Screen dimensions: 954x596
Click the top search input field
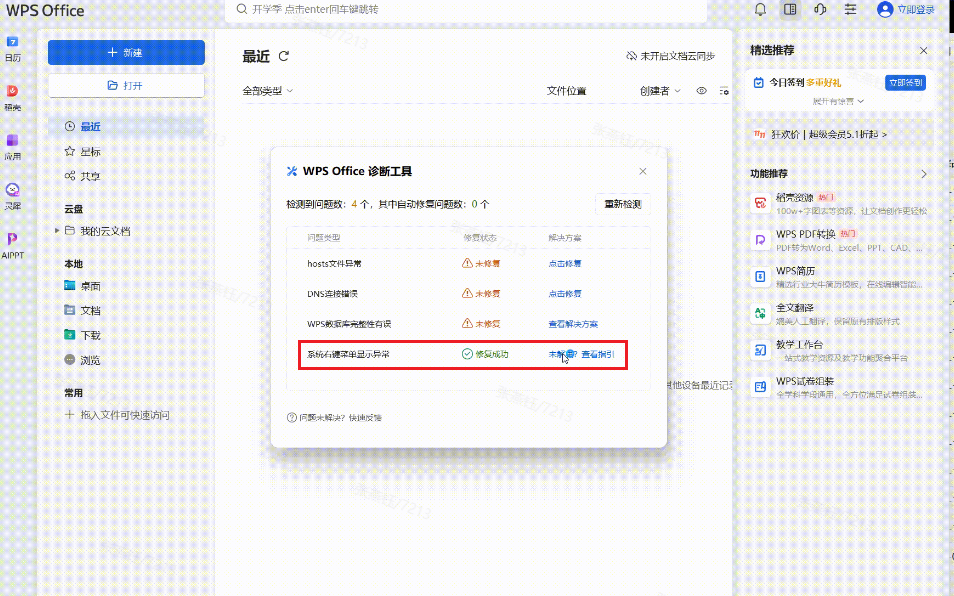pos(465,10)
